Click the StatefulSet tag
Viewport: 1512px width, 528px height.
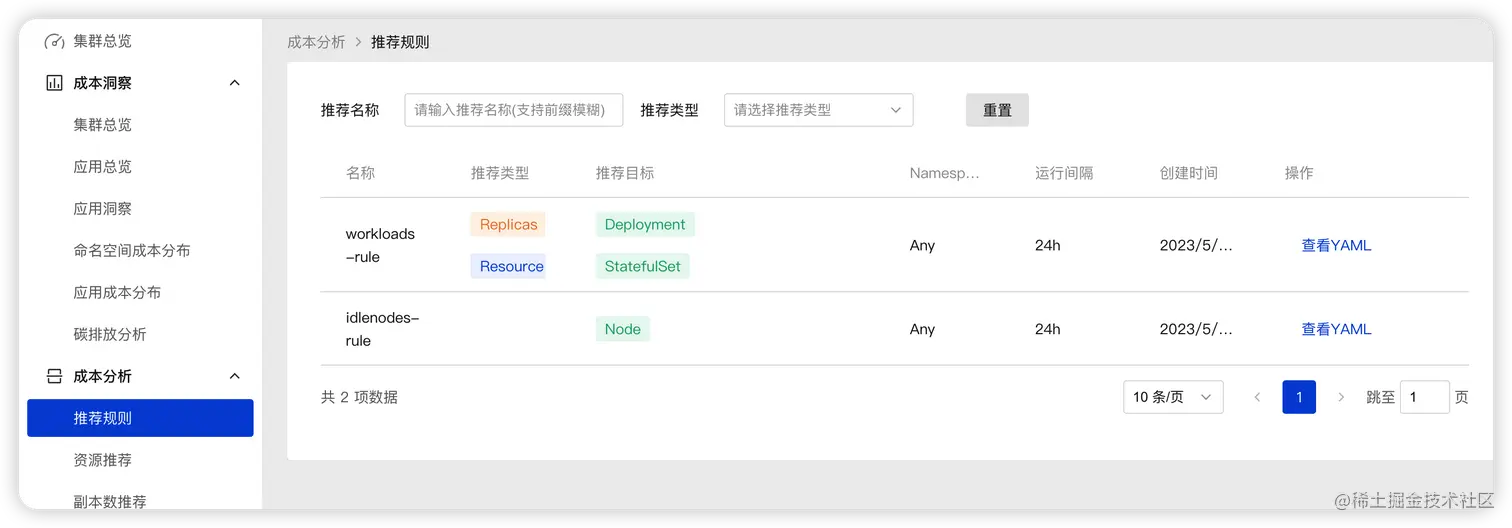(x=642, y=266)
